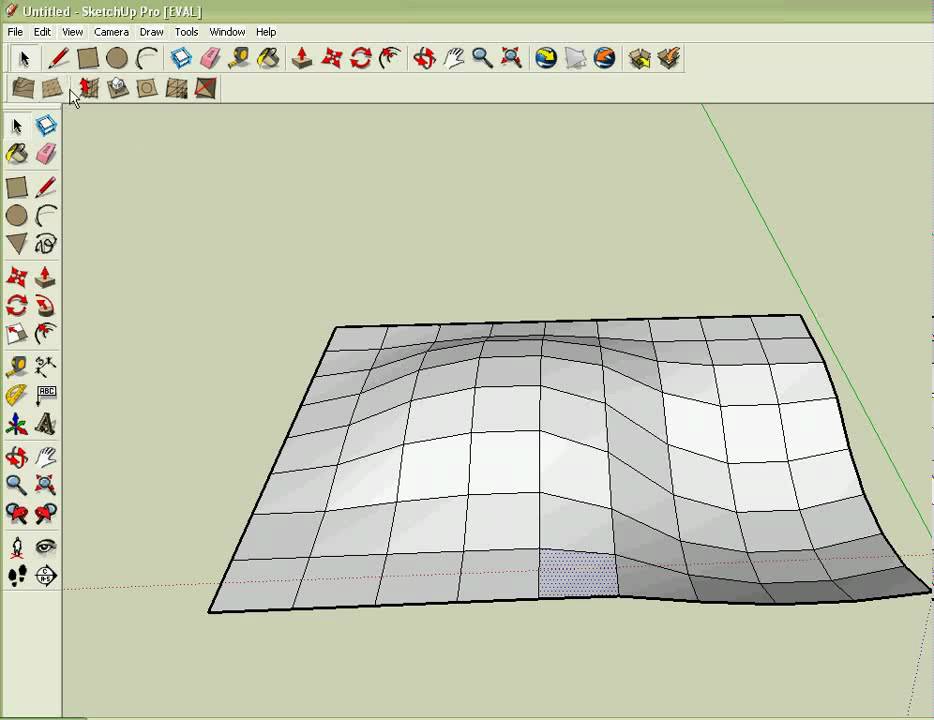Click the Previous view icon in left palette
This screenshot has width=934, height=720.
point(17,513)
